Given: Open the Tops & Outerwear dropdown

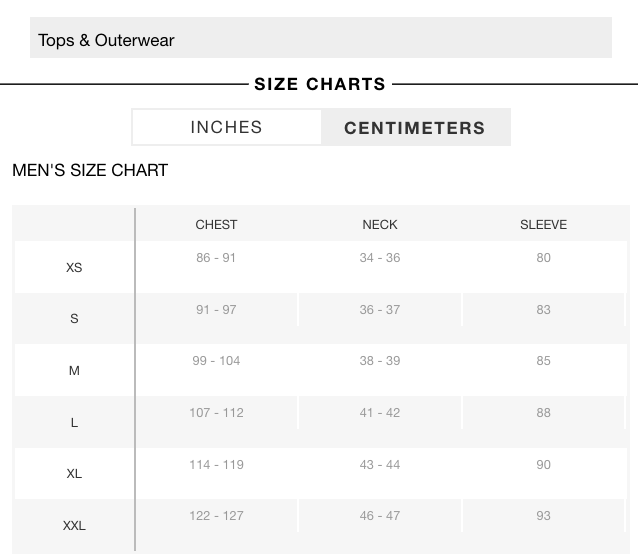Looking at the screenshot, I should tap(320, 40).
